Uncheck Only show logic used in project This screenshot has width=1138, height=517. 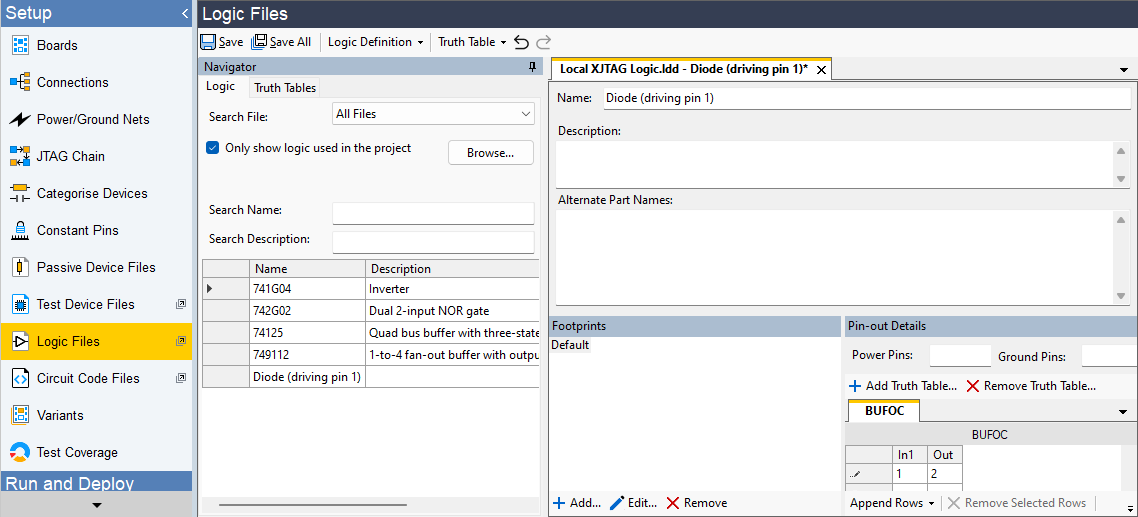[212, 148]
